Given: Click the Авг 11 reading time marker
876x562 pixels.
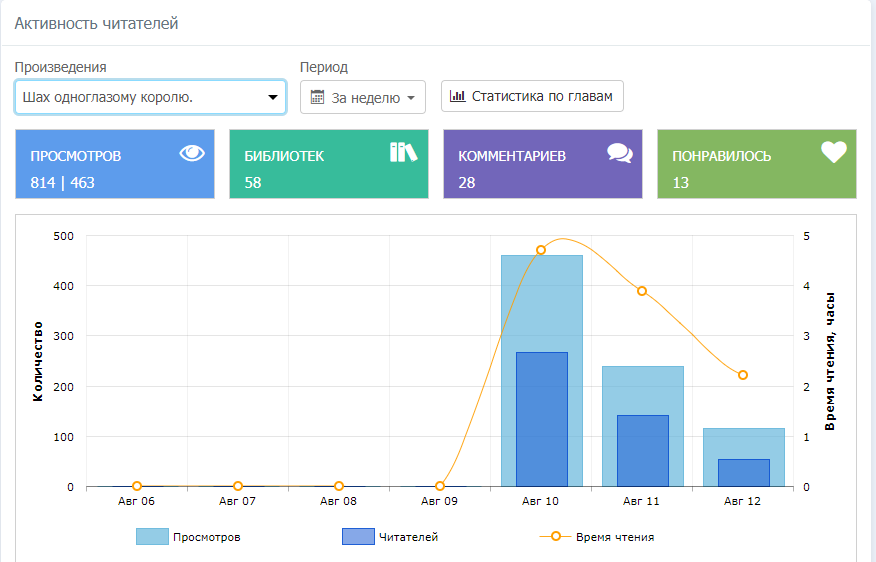Looking at the screenshot, I should 642,291.
